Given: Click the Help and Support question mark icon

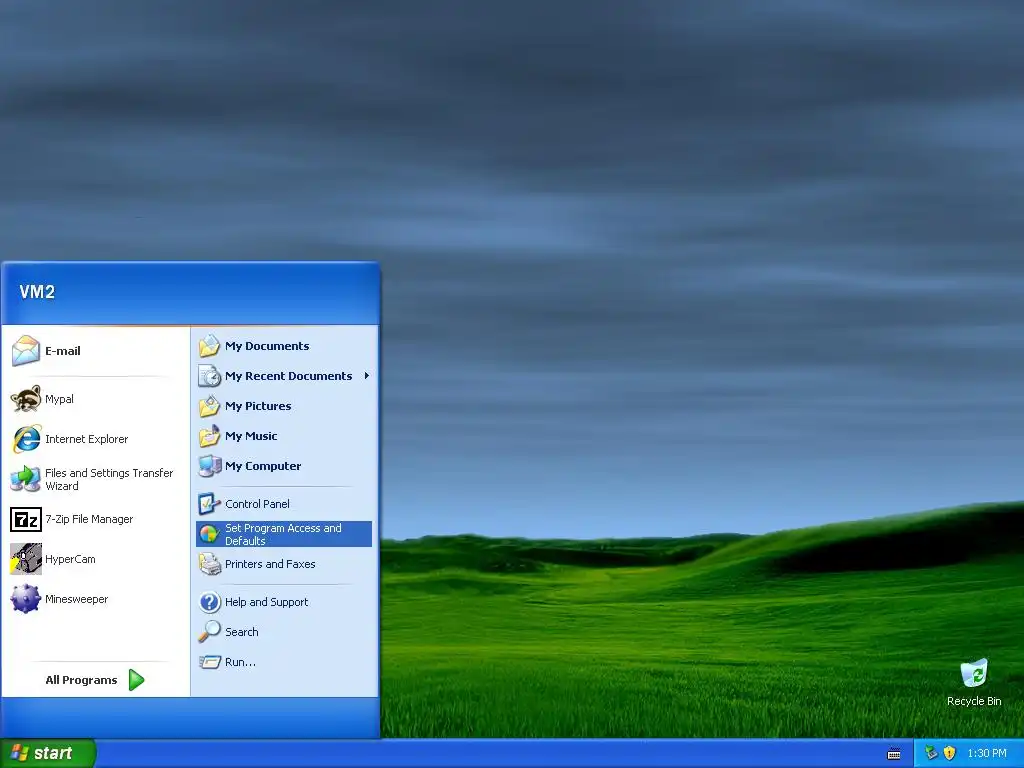Looking at the screenshot, I should (209, 601).
